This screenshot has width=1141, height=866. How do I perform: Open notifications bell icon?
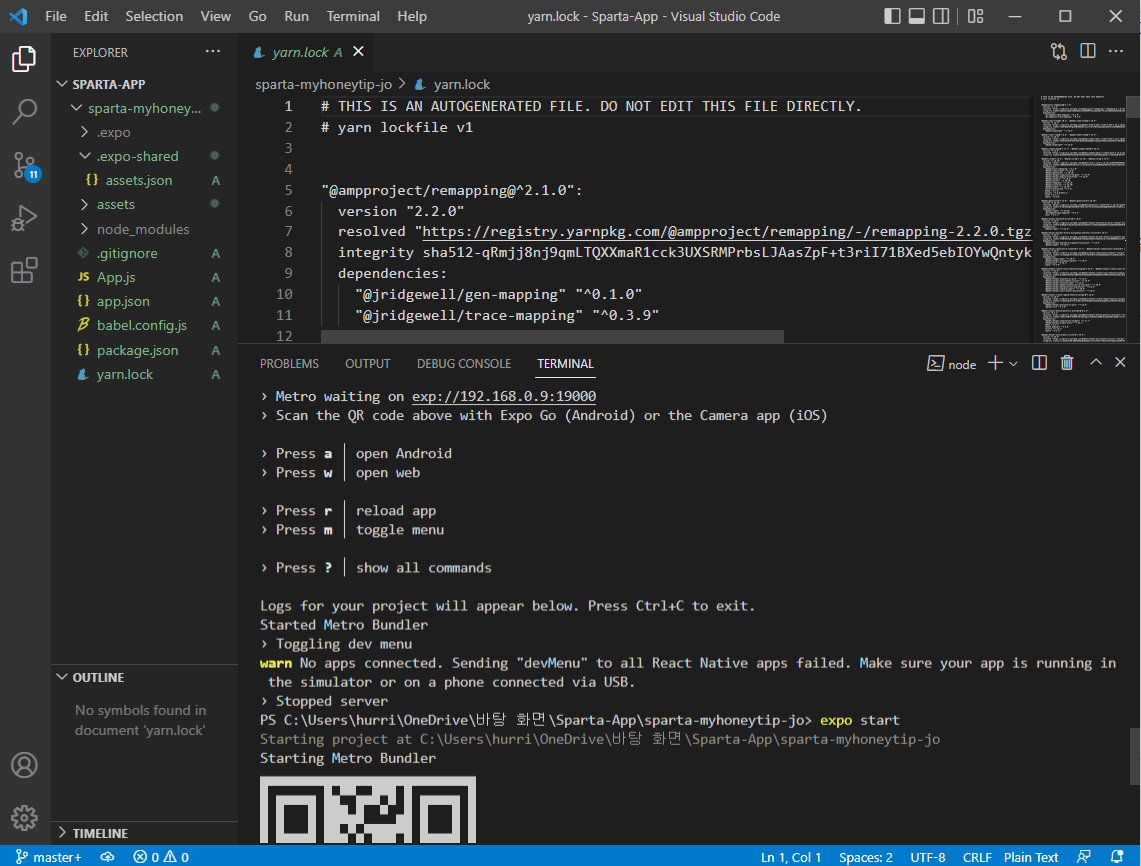[x=1116, y=857]
